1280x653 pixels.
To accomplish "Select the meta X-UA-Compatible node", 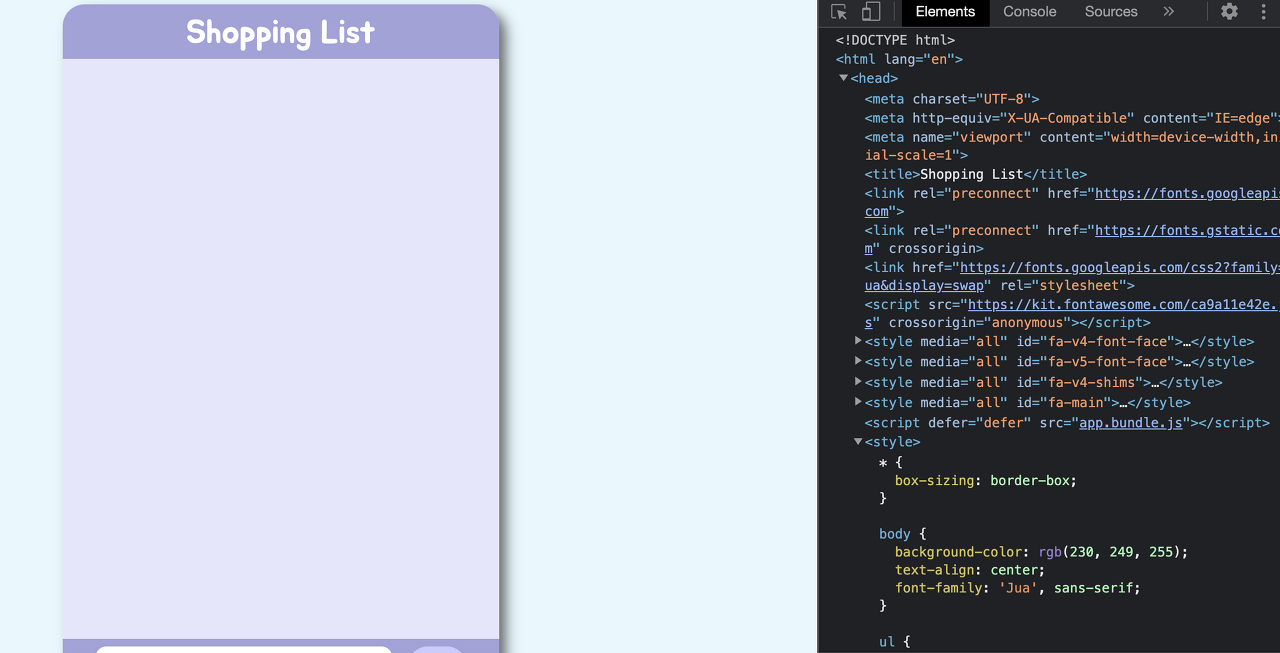I will coord(1072,118).
